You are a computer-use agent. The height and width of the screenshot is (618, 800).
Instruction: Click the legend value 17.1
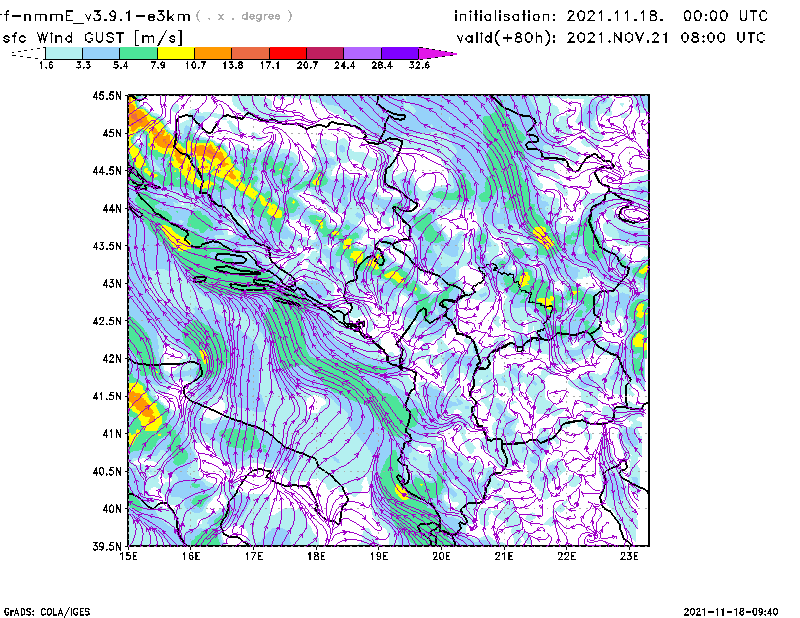tap(270, 65)
